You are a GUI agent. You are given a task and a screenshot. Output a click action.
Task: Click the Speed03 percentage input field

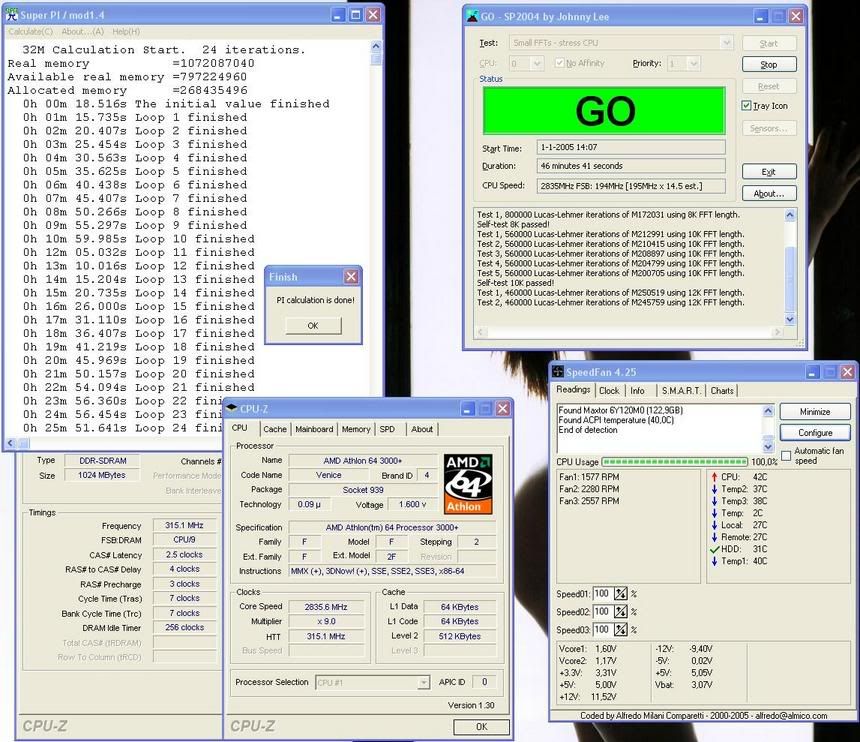point(602,630)
